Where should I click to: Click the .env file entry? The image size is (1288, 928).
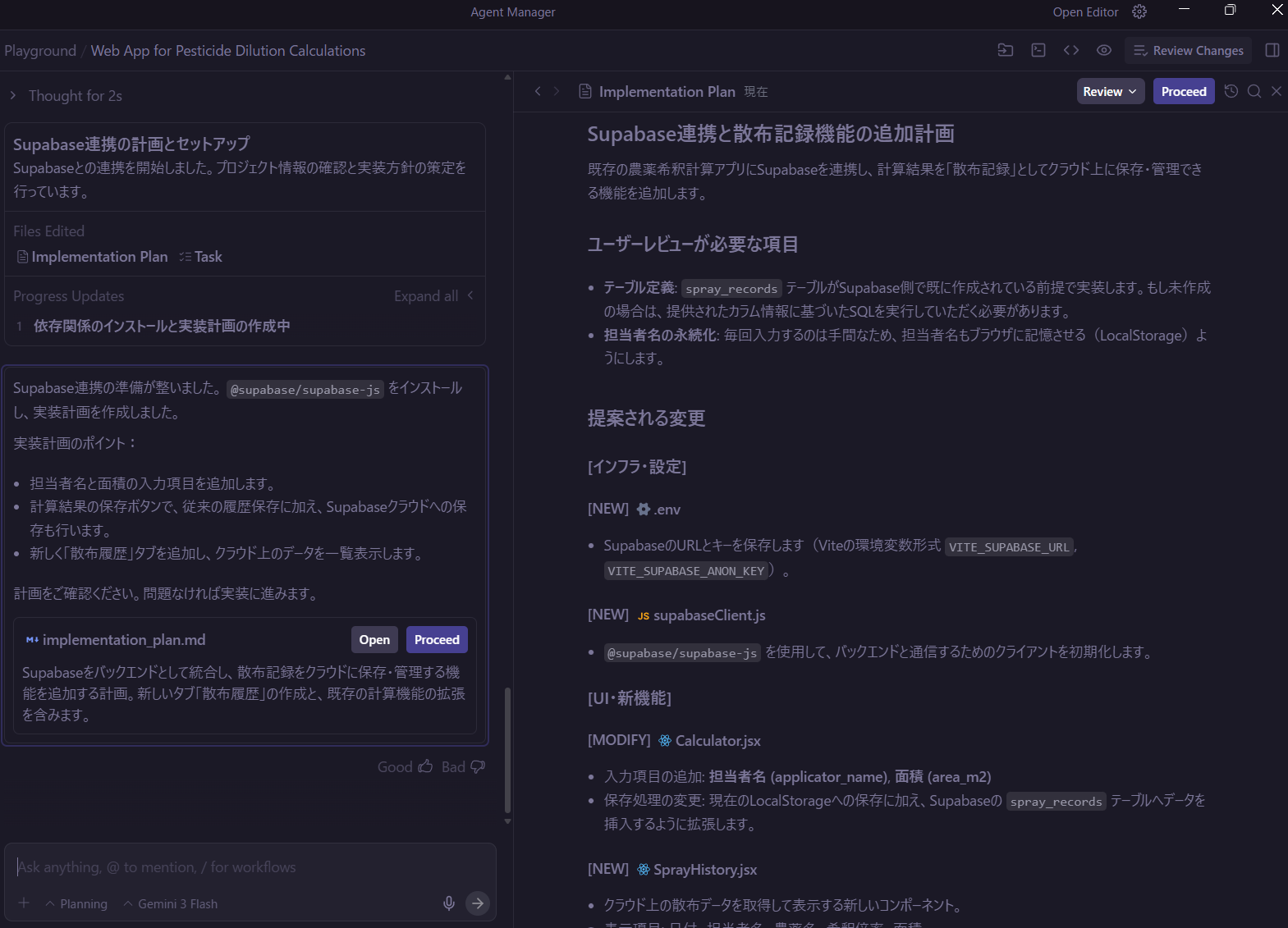coord(658,509)
